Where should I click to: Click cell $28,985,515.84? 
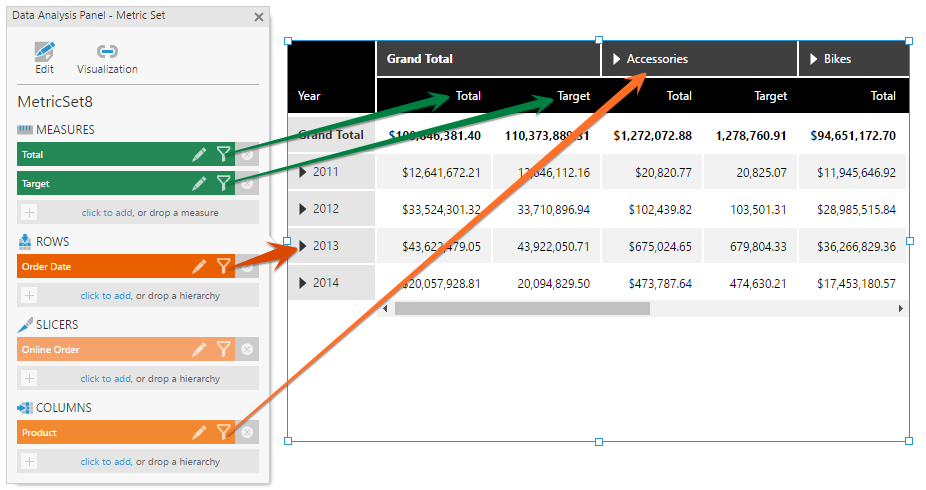(x=856, y=210)
